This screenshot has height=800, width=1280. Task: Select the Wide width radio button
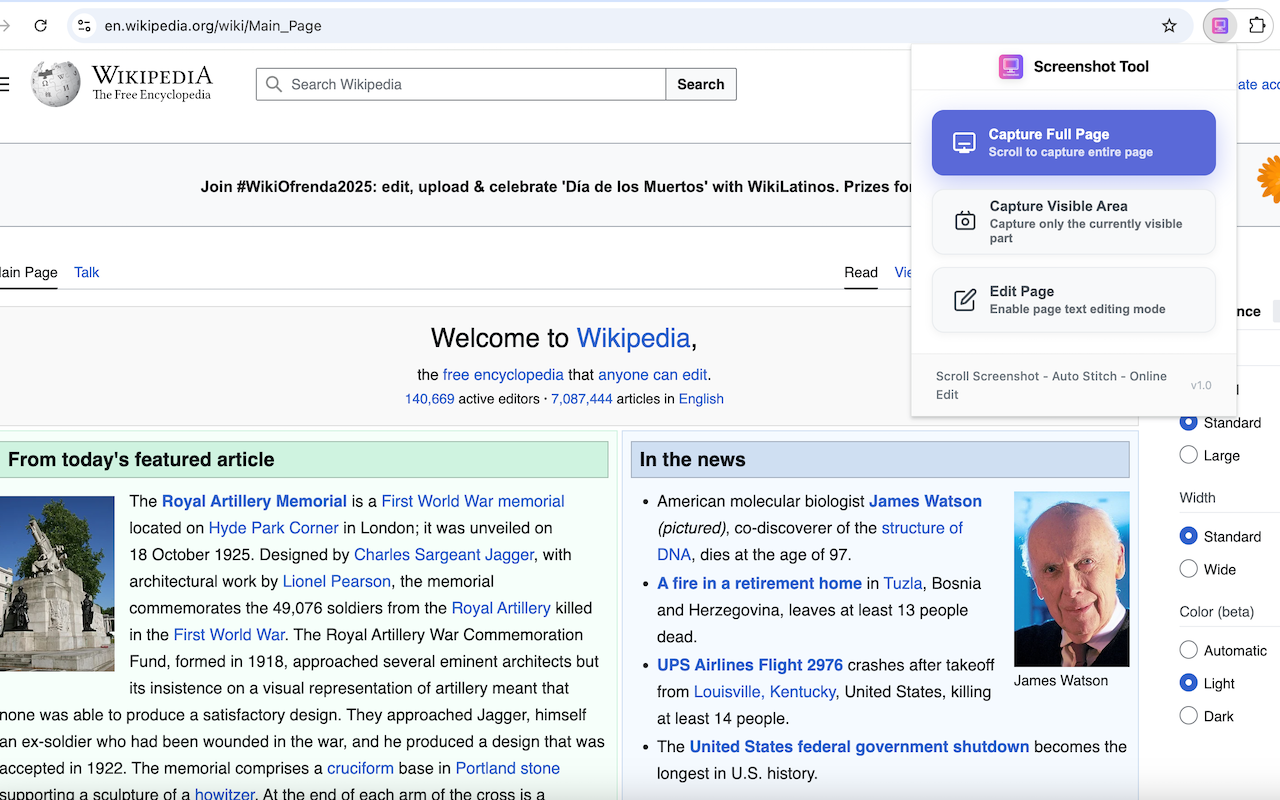[x=1188, y=569]
